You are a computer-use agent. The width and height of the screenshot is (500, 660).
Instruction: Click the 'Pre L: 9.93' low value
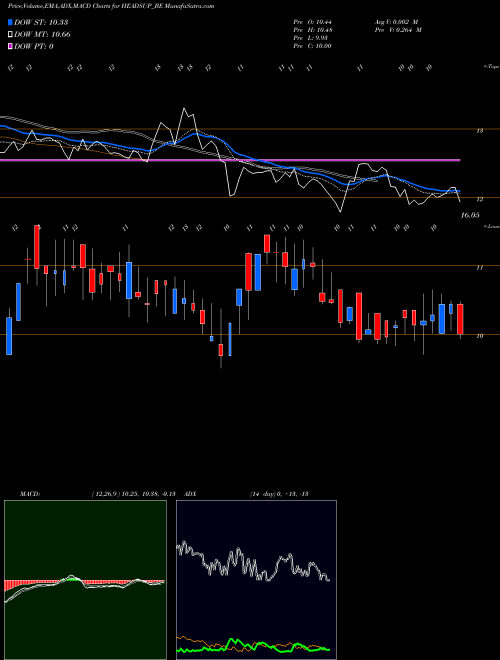click(311, 38)
